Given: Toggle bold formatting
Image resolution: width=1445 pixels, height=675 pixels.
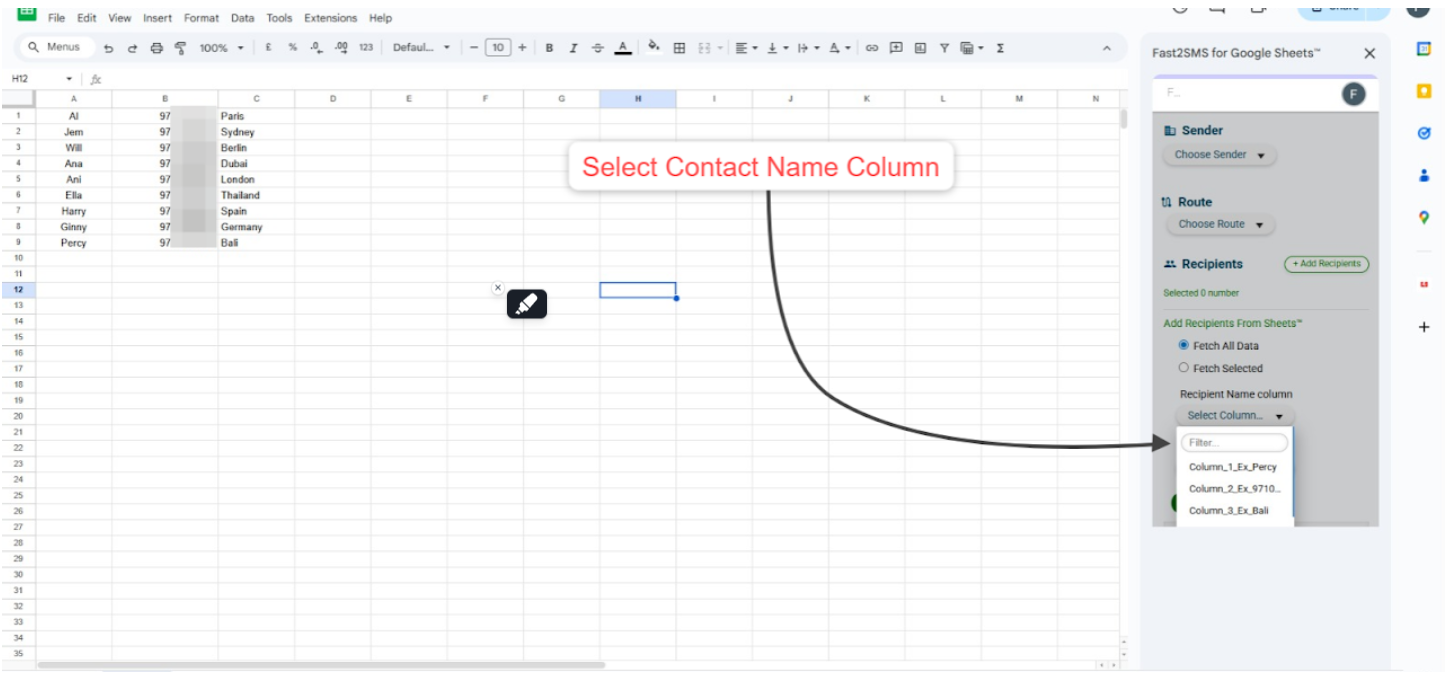Looking at the screenshot, I should (x=549, y=48).
